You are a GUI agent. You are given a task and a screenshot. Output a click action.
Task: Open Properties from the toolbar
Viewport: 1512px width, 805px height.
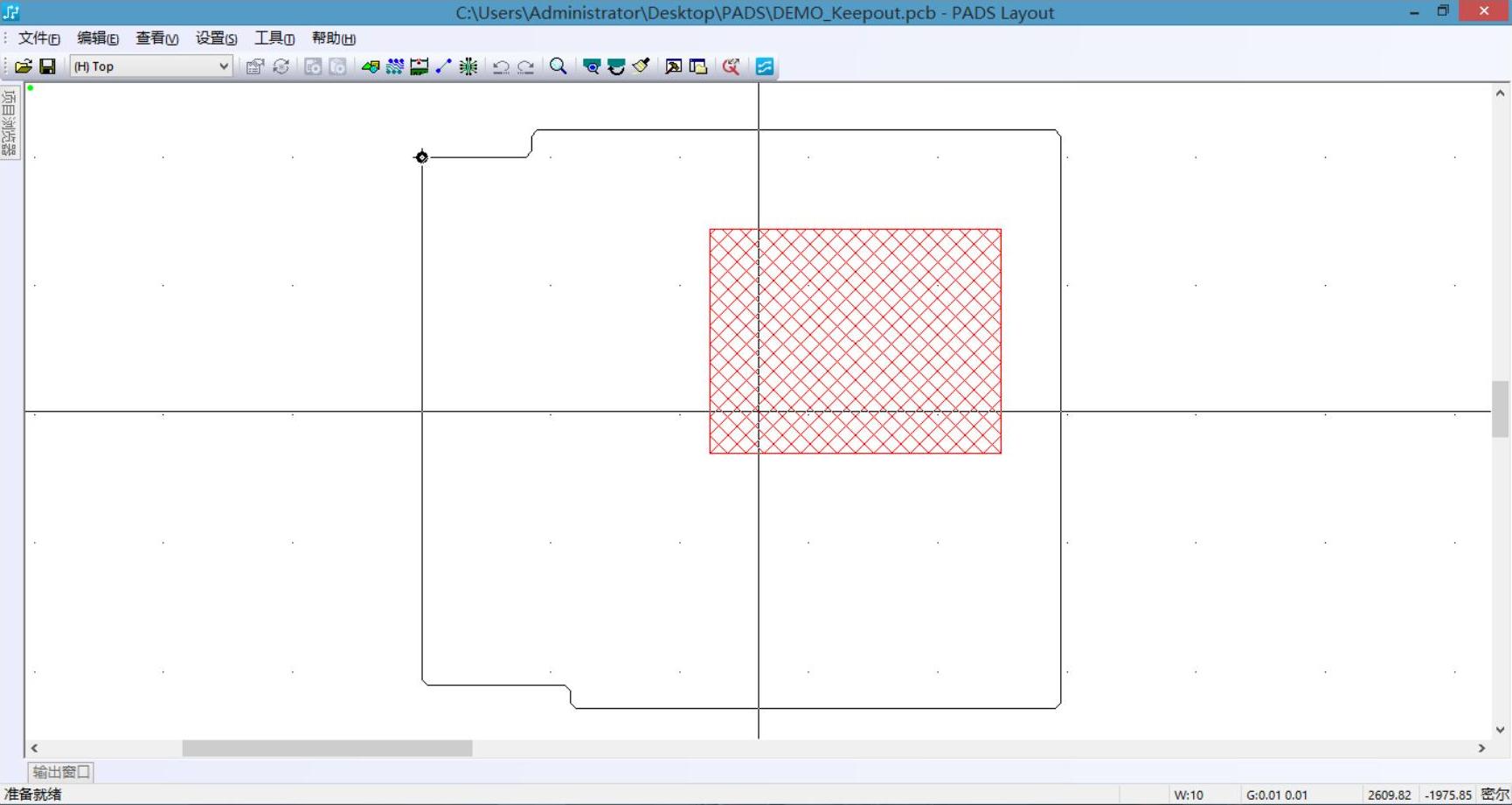(x=255, y=66)
